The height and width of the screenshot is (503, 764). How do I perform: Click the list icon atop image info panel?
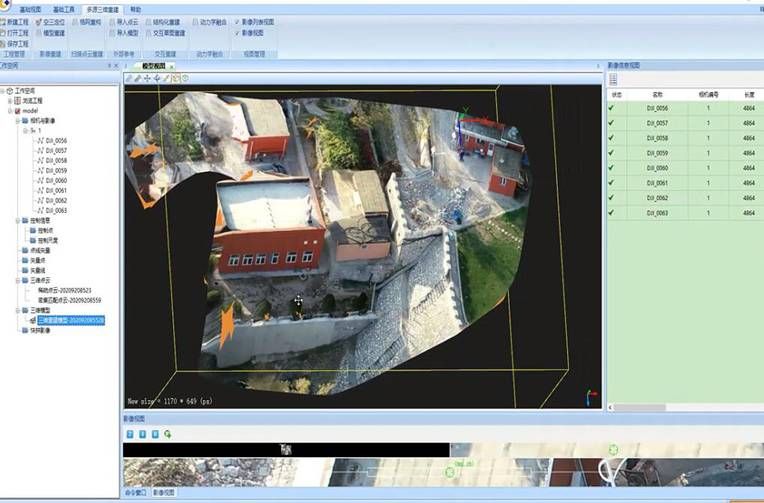(613, 79)
